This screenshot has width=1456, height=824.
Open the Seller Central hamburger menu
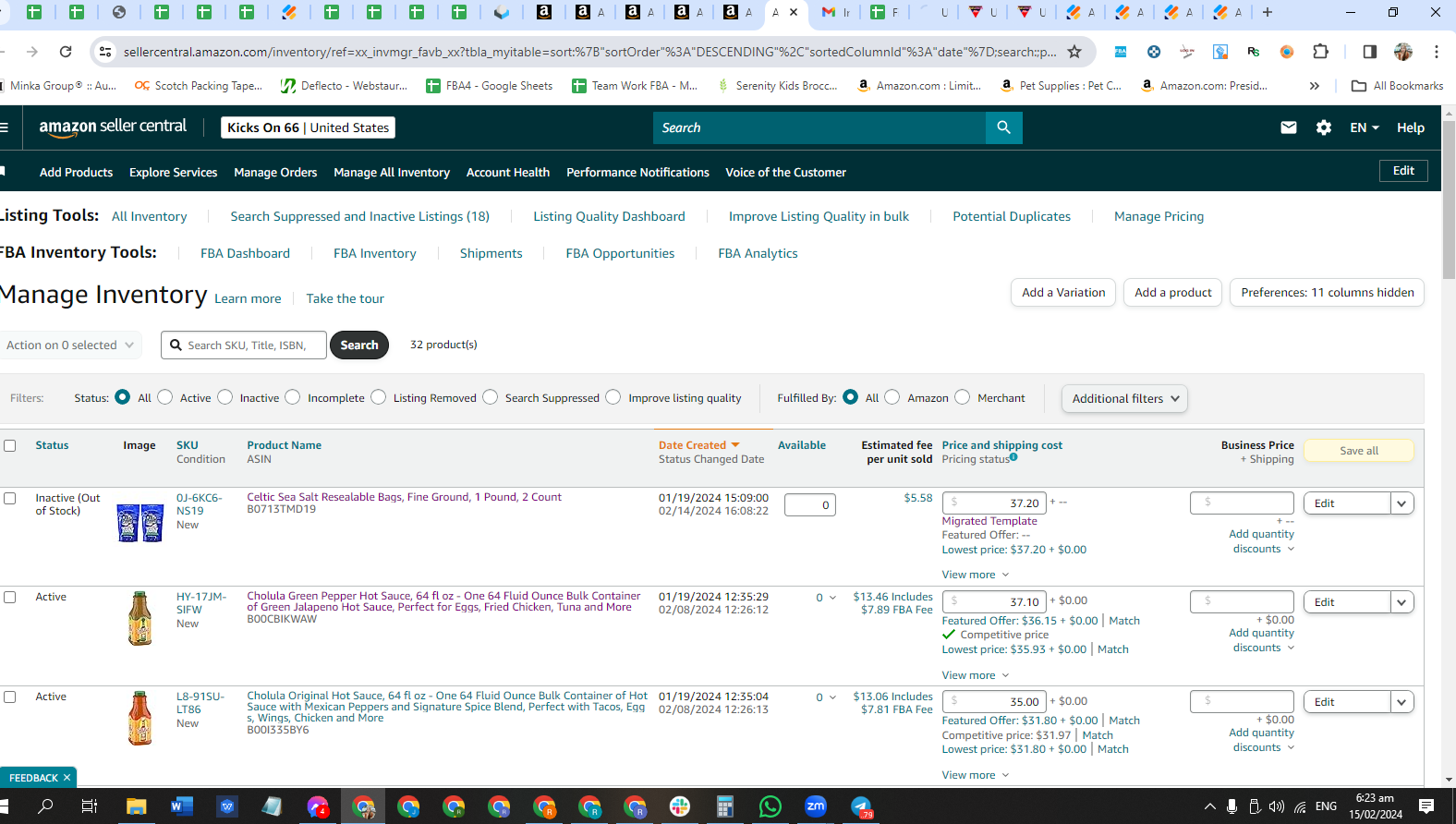point(4,127)
